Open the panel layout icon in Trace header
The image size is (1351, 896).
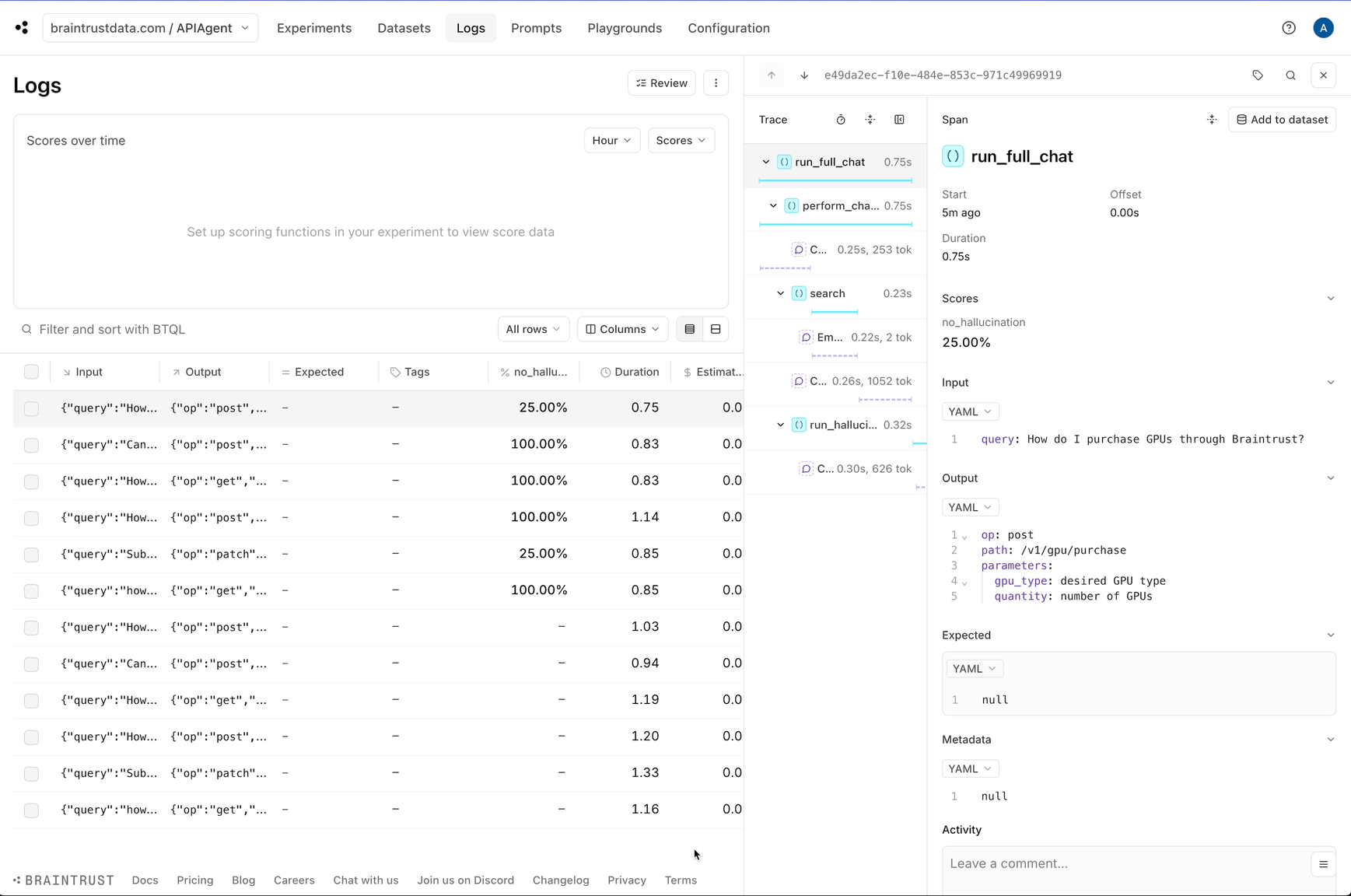point(899,120)
